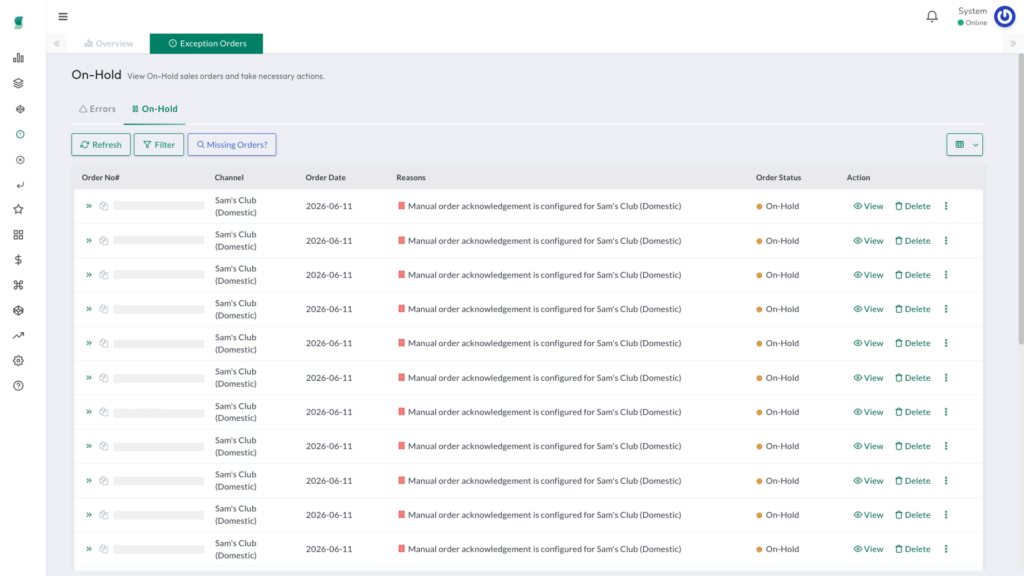Open the Filter options
Screen dimensions: 1024x576
[x=159, y=144]
